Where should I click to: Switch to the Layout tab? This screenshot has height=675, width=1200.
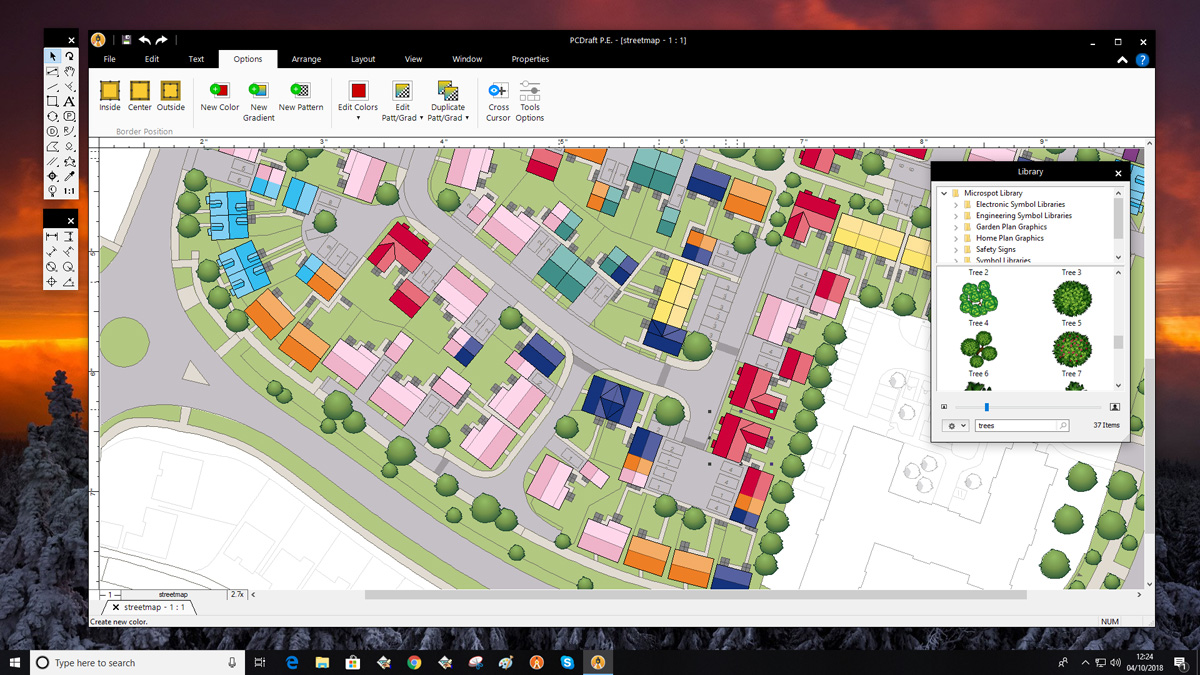point(363,59)
